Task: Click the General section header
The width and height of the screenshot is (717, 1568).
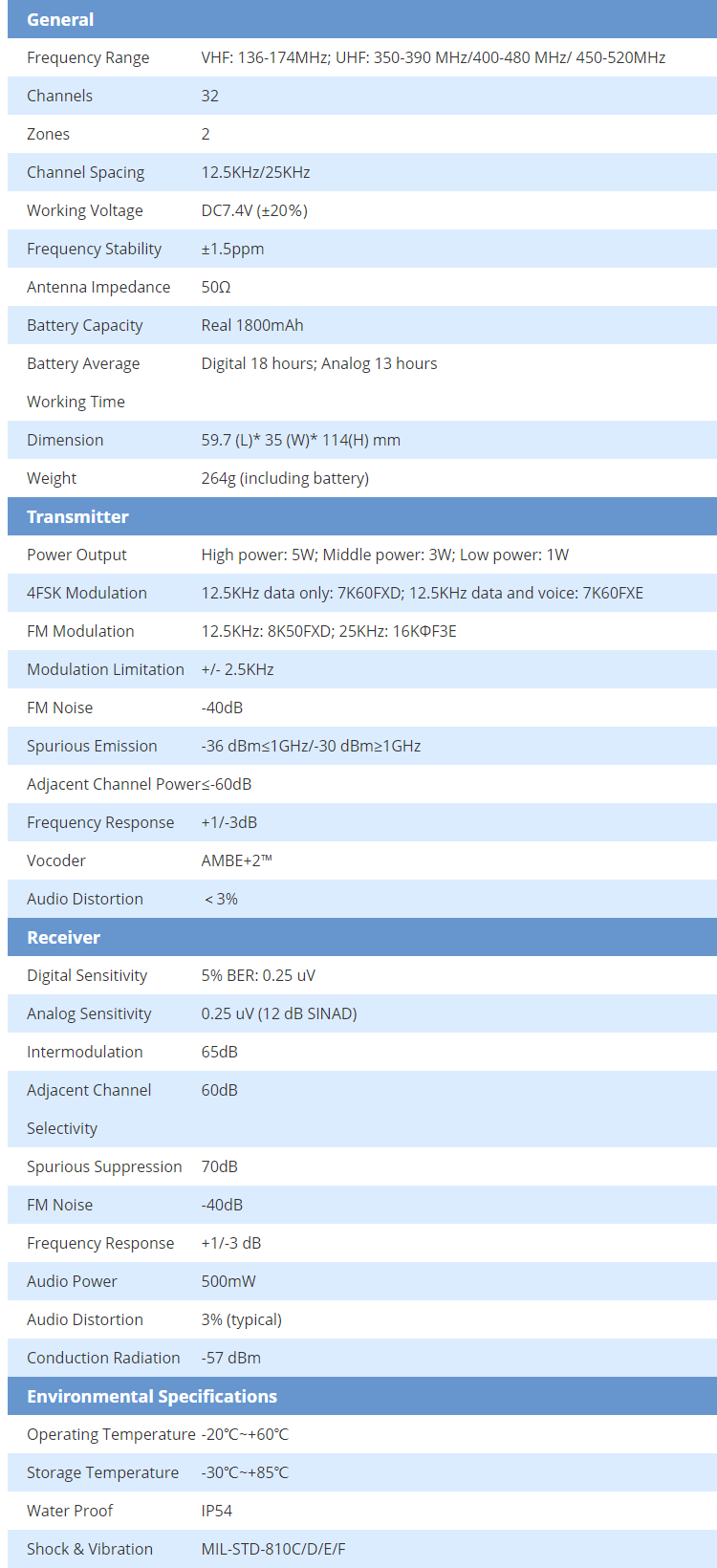Action: (60, 19)
